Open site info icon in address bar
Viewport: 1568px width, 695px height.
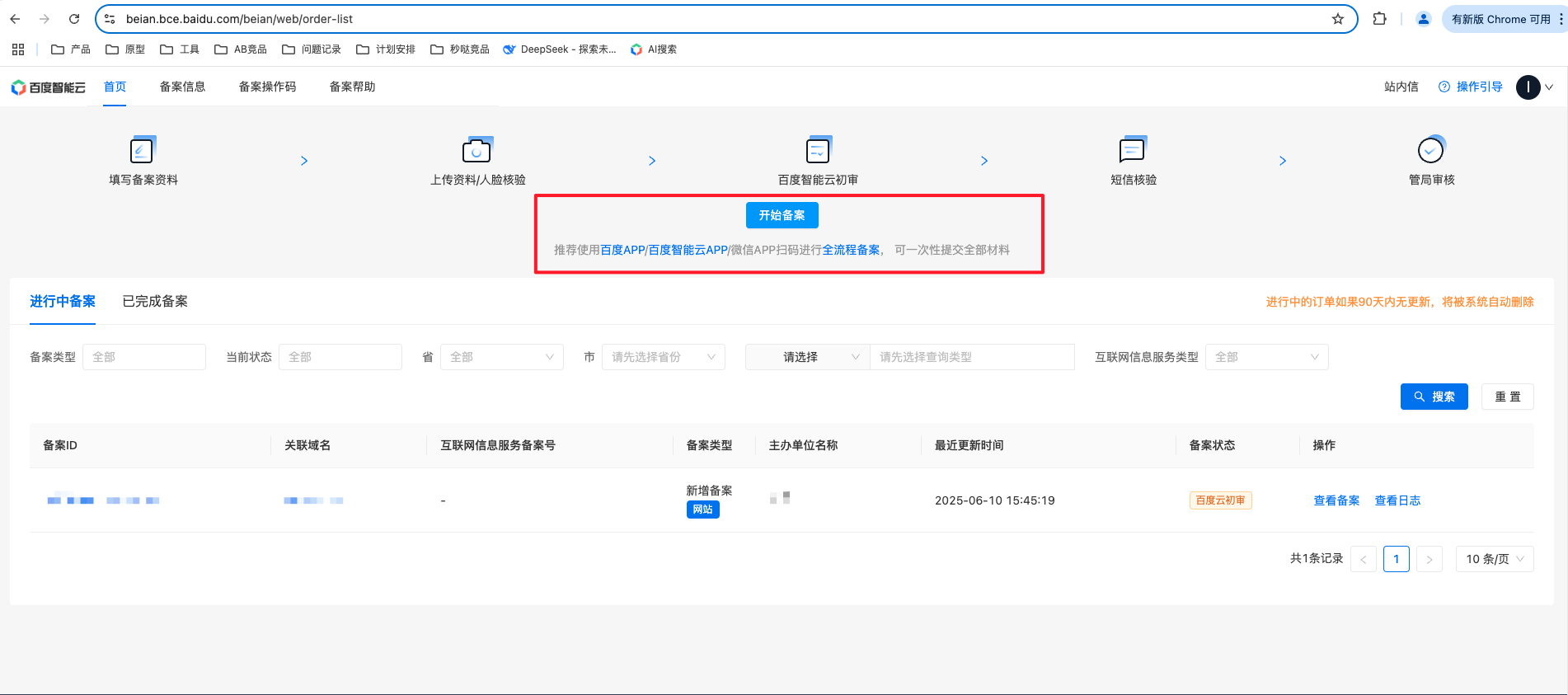[110, 19]
